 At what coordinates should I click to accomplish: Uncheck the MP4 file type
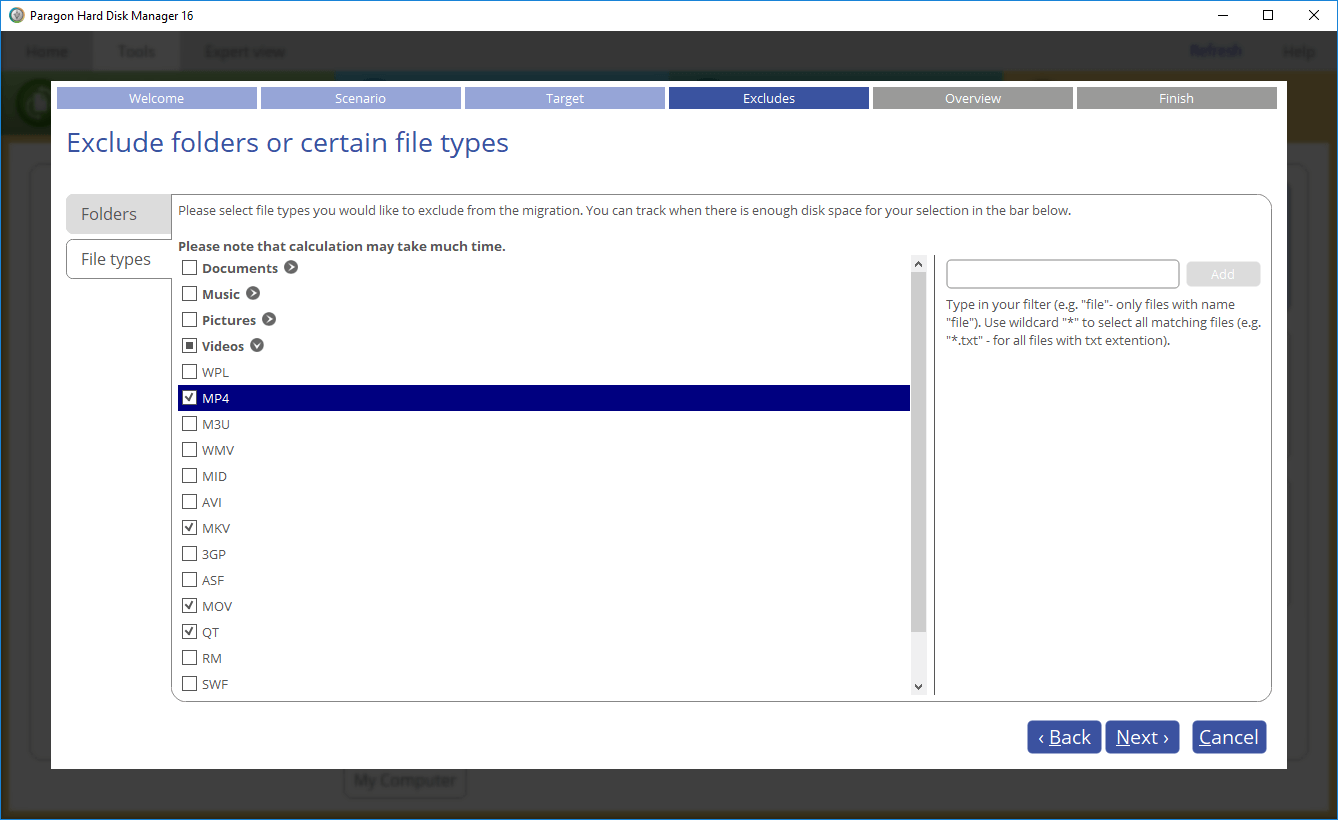coord(189,397)
